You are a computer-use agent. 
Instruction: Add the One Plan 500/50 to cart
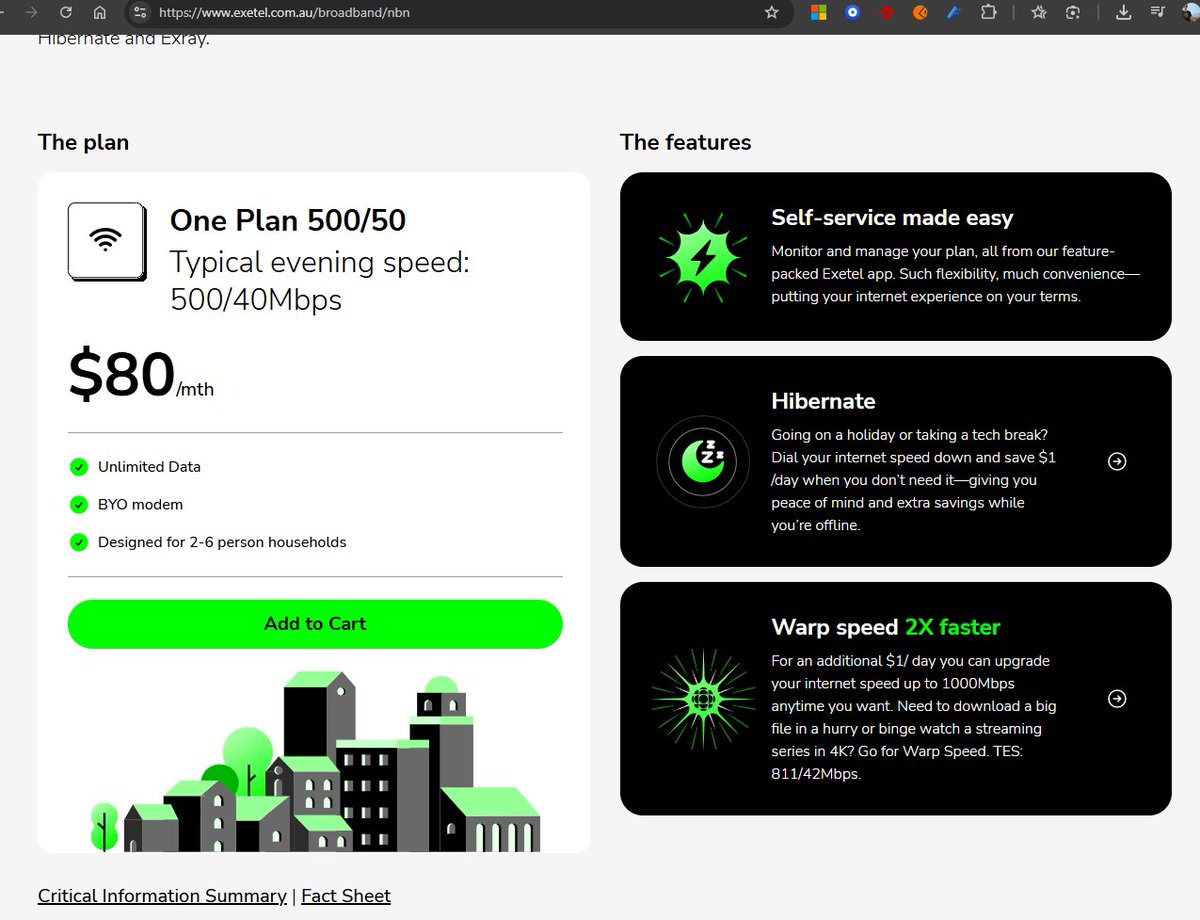pyautogui.click(x=315, y=624)
